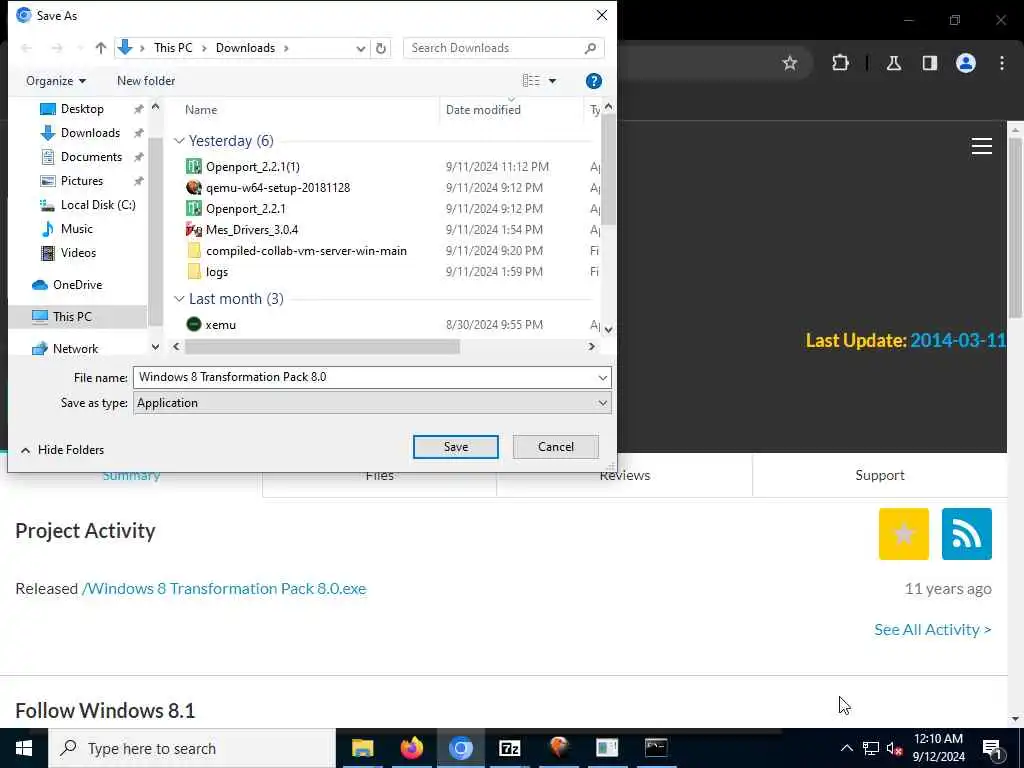Open Chrome extensions puzzle icon
Viewport: 1024px width, 768px height.
(x=840, y=63)
